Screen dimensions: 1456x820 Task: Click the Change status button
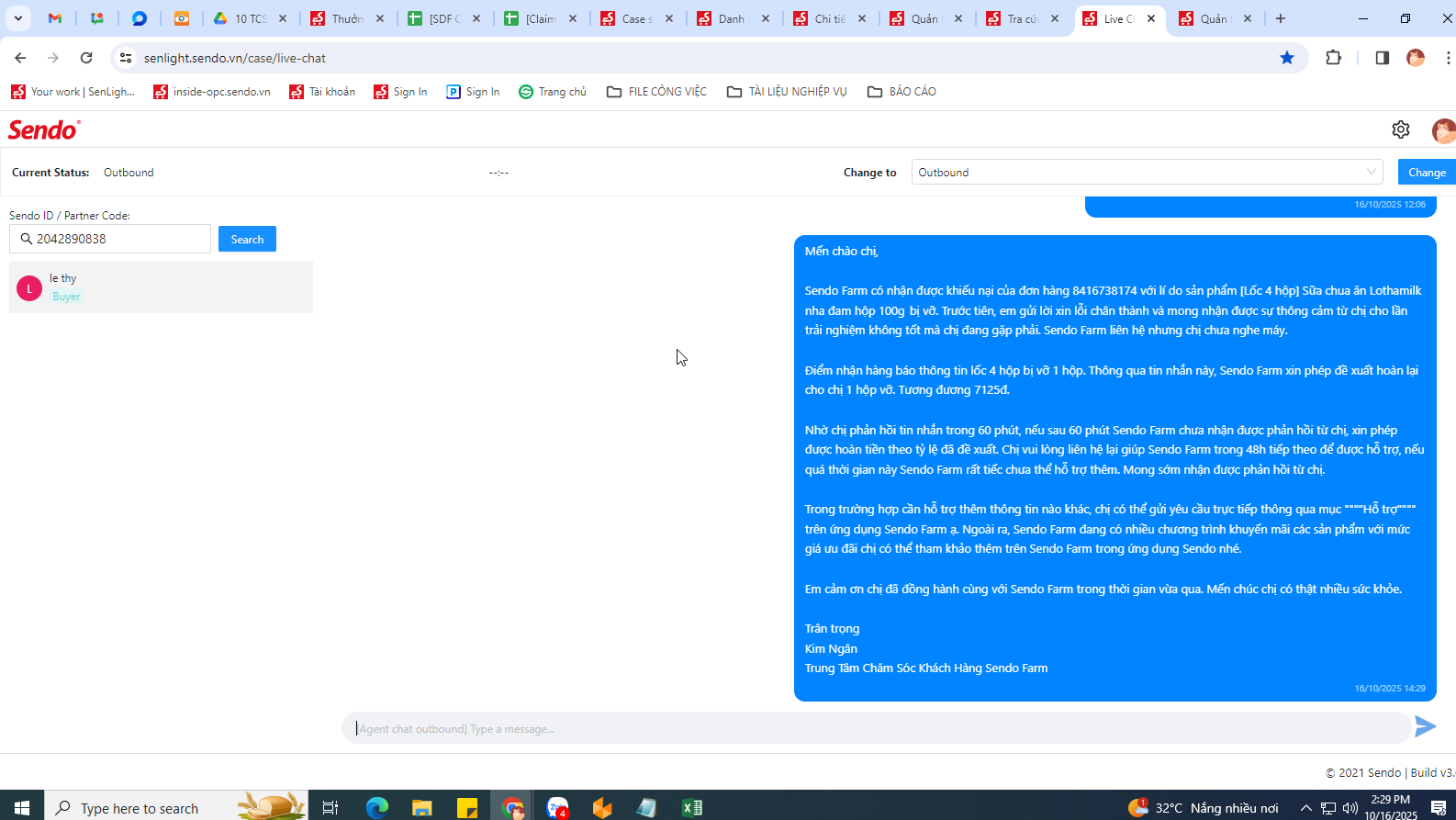[x=1427, y=173]
